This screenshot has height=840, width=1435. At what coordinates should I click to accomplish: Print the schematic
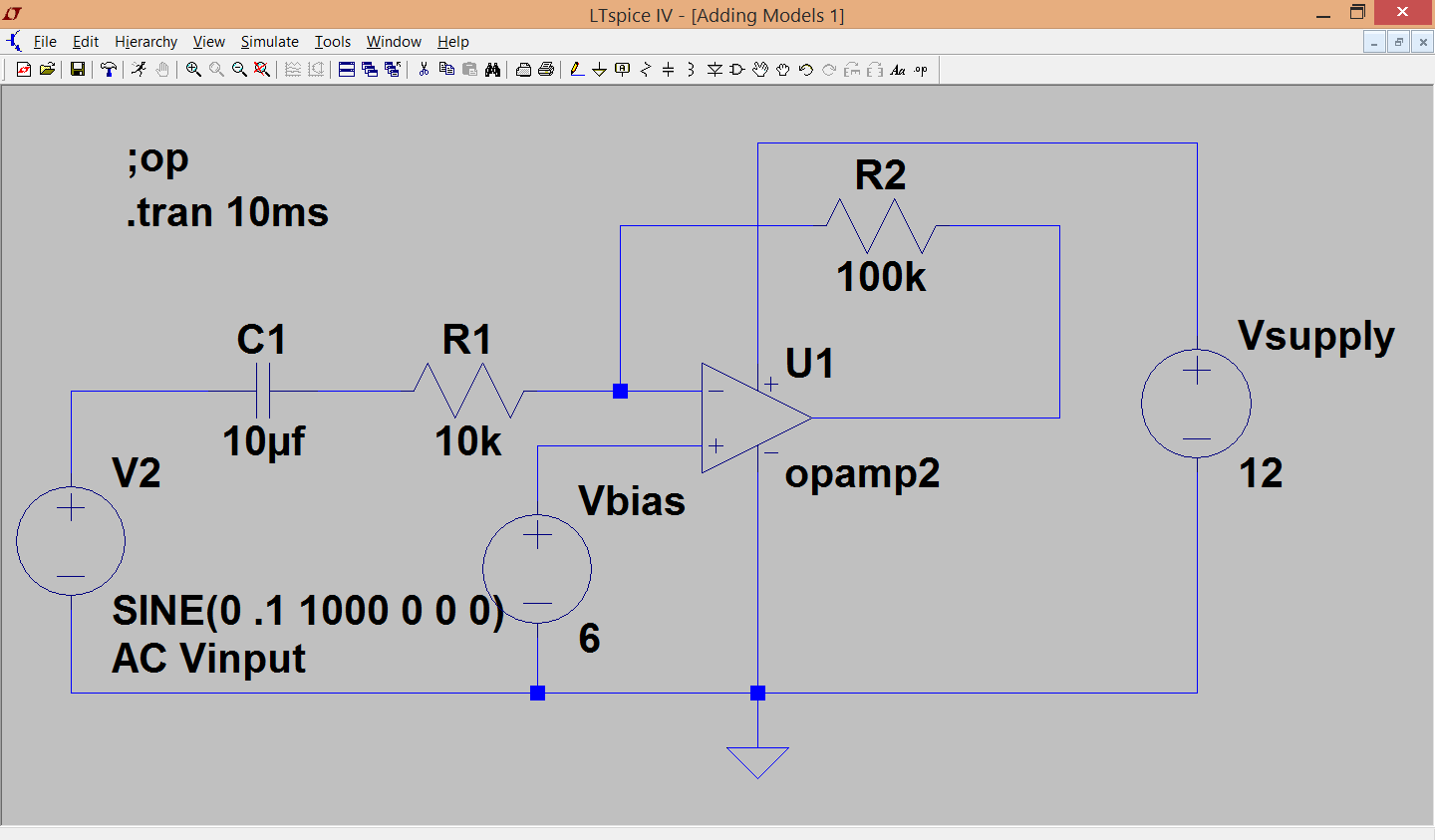click(x=546, y=69)
